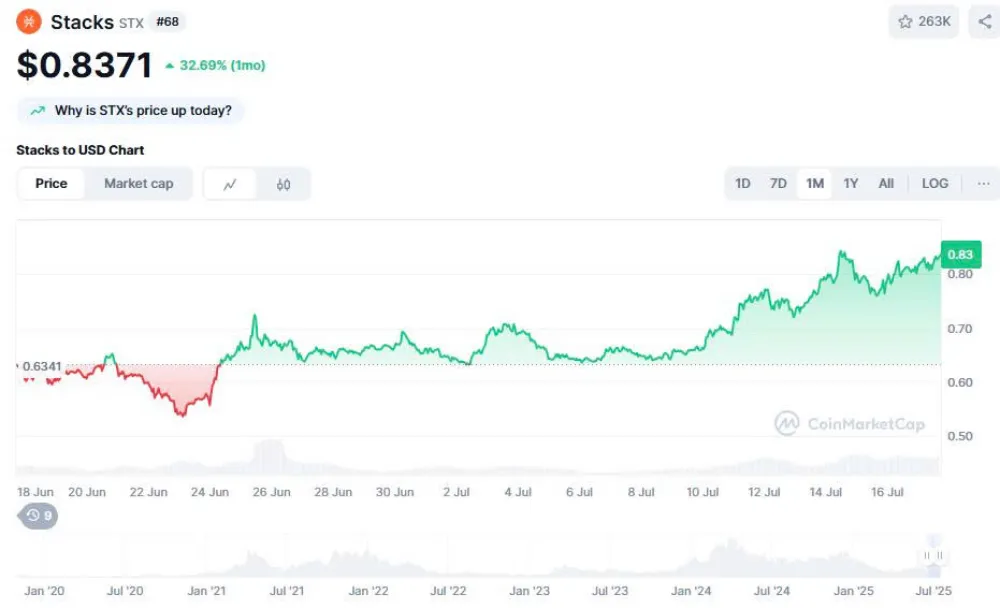
Task: Switch to line chart view icon
Action: click(x=230, y=184)
